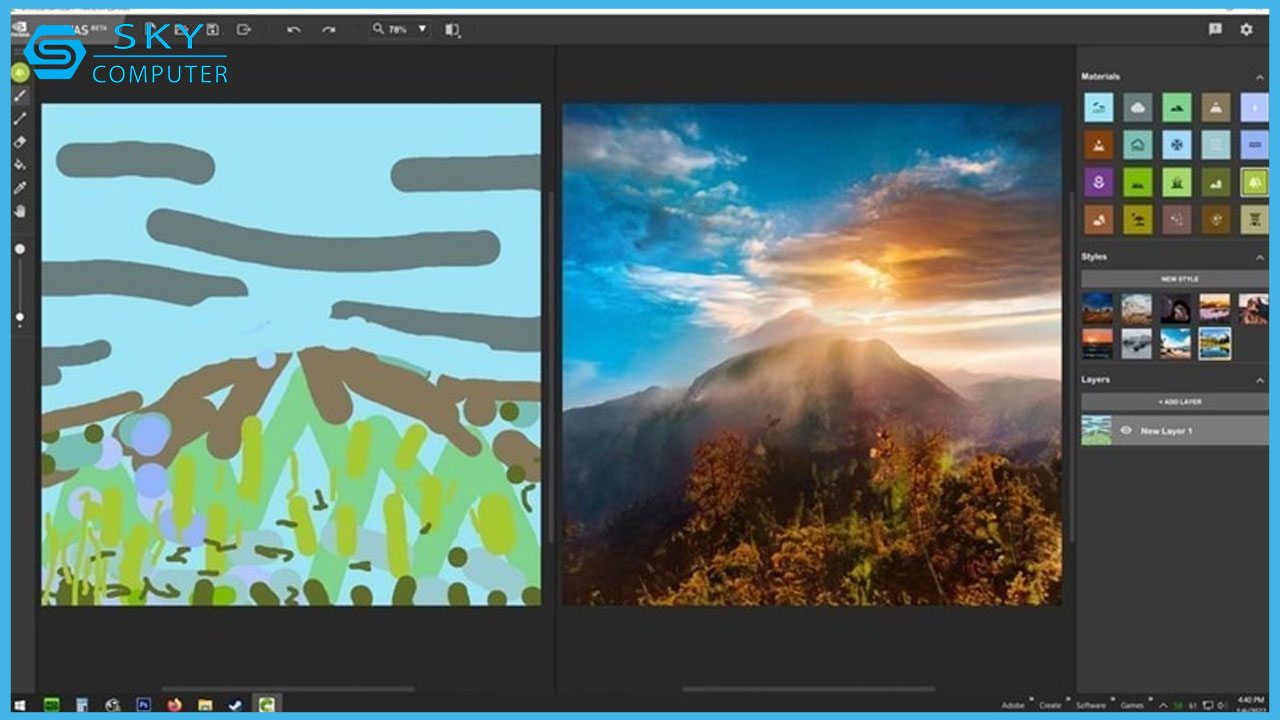This screenshot has height=720, width=1280.
Task: Toggle the split view layout icon
Action: pyautogui.click(x=453, y=30)
